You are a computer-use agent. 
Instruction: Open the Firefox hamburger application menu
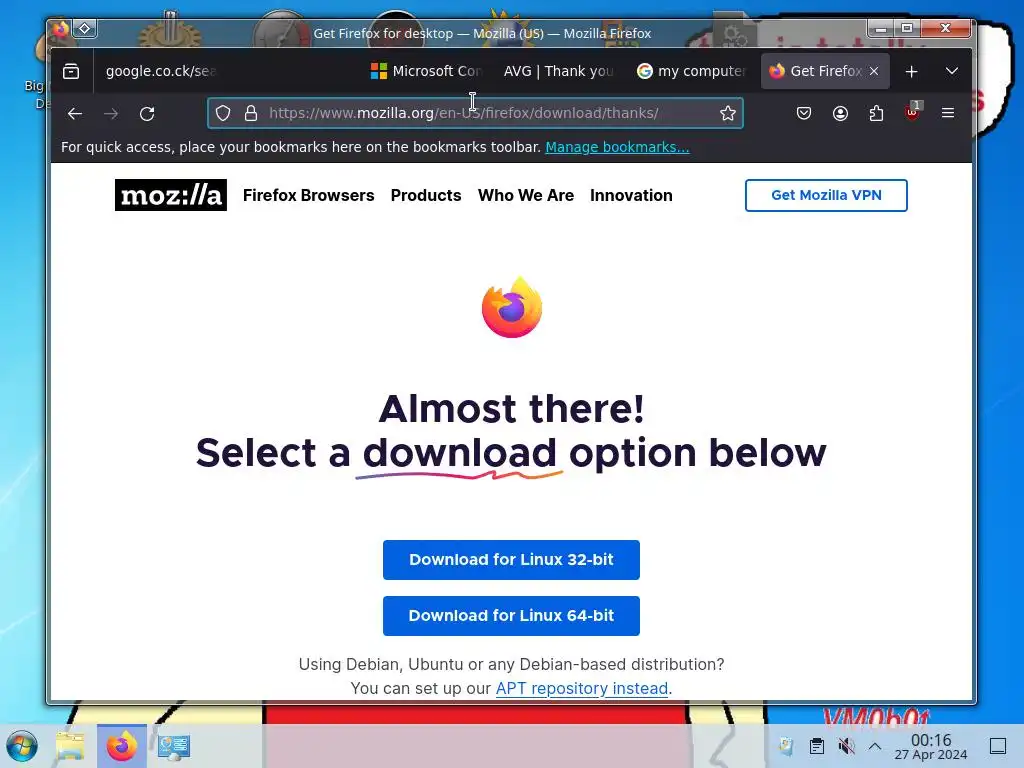948,113
